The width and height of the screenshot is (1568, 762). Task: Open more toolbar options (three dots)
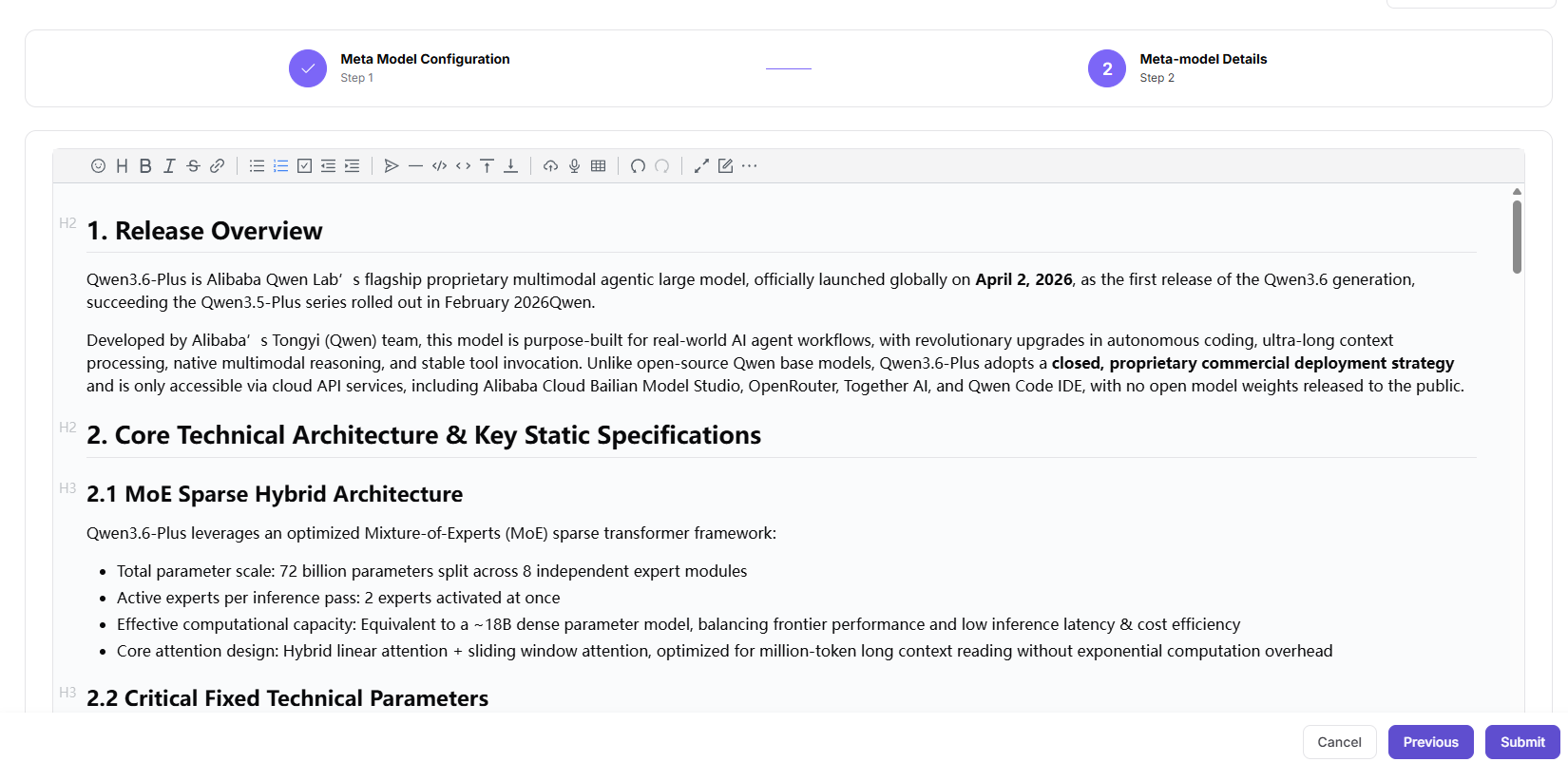(x=749, y=166)
